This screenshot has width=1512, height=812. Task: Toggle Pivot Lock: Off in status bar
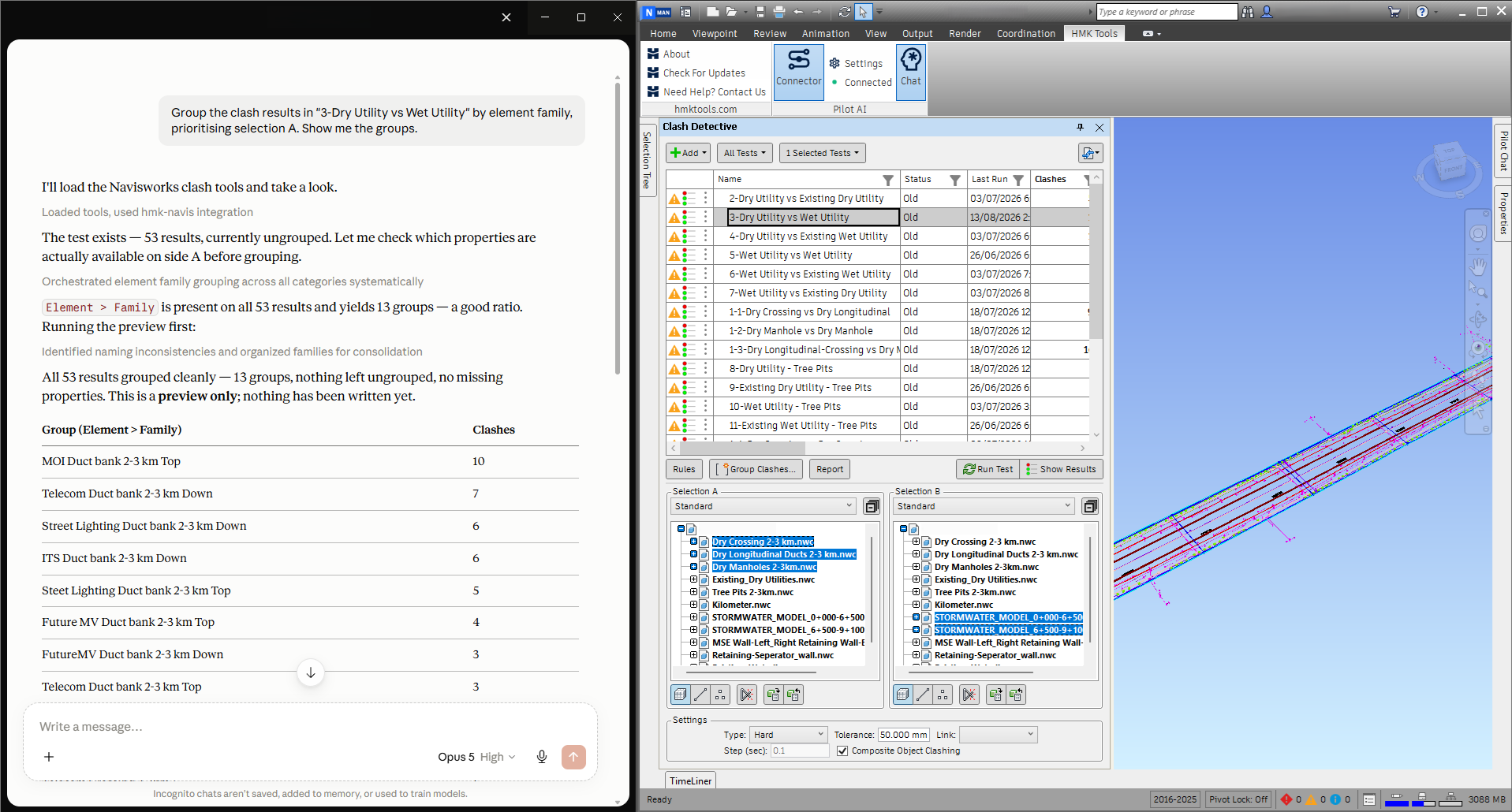[x=1238, y=799]
